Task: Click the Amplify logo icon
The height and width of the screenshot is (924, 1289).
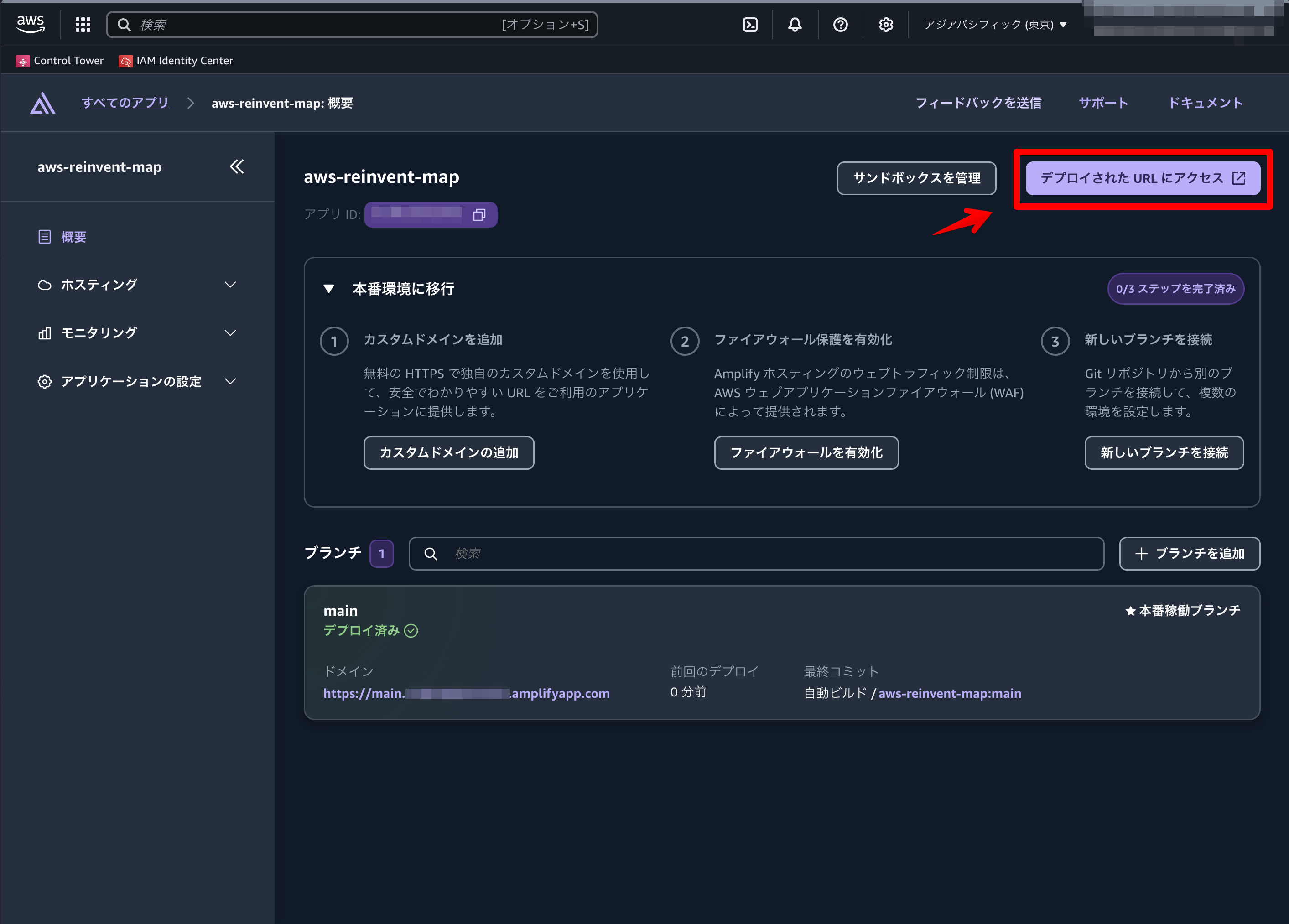Action: [42, 104]
